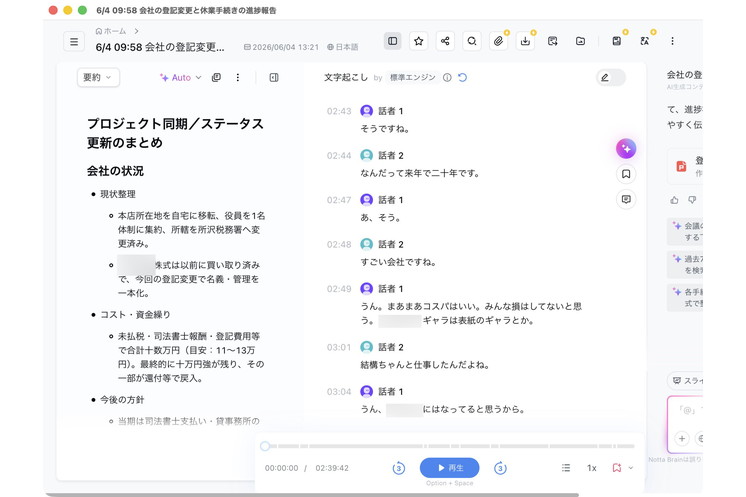Skip forward three seconds
Image resolution: width=746 pixels, height=497 pixels.
click(x=500, y=468)
